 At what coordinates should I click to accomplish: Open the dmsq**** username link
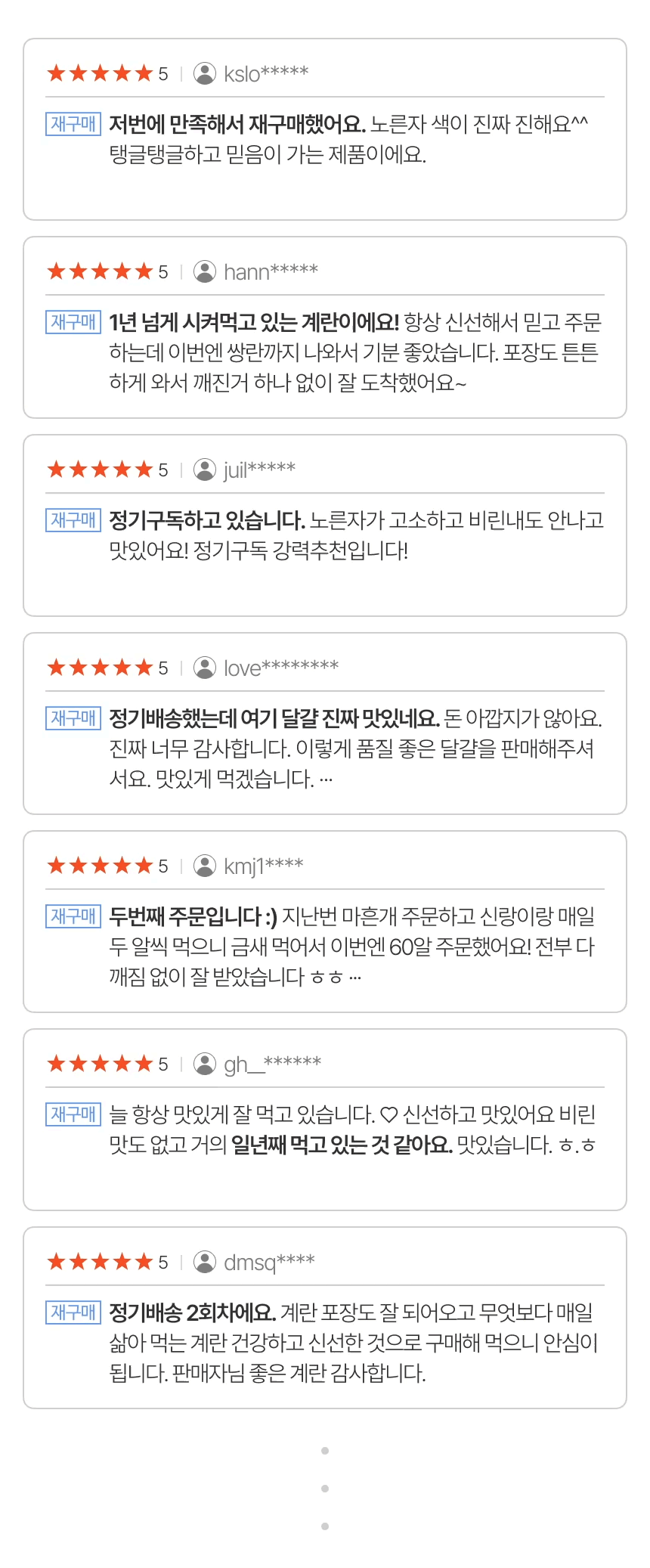pyautogui.click(x=269, y=1262)
